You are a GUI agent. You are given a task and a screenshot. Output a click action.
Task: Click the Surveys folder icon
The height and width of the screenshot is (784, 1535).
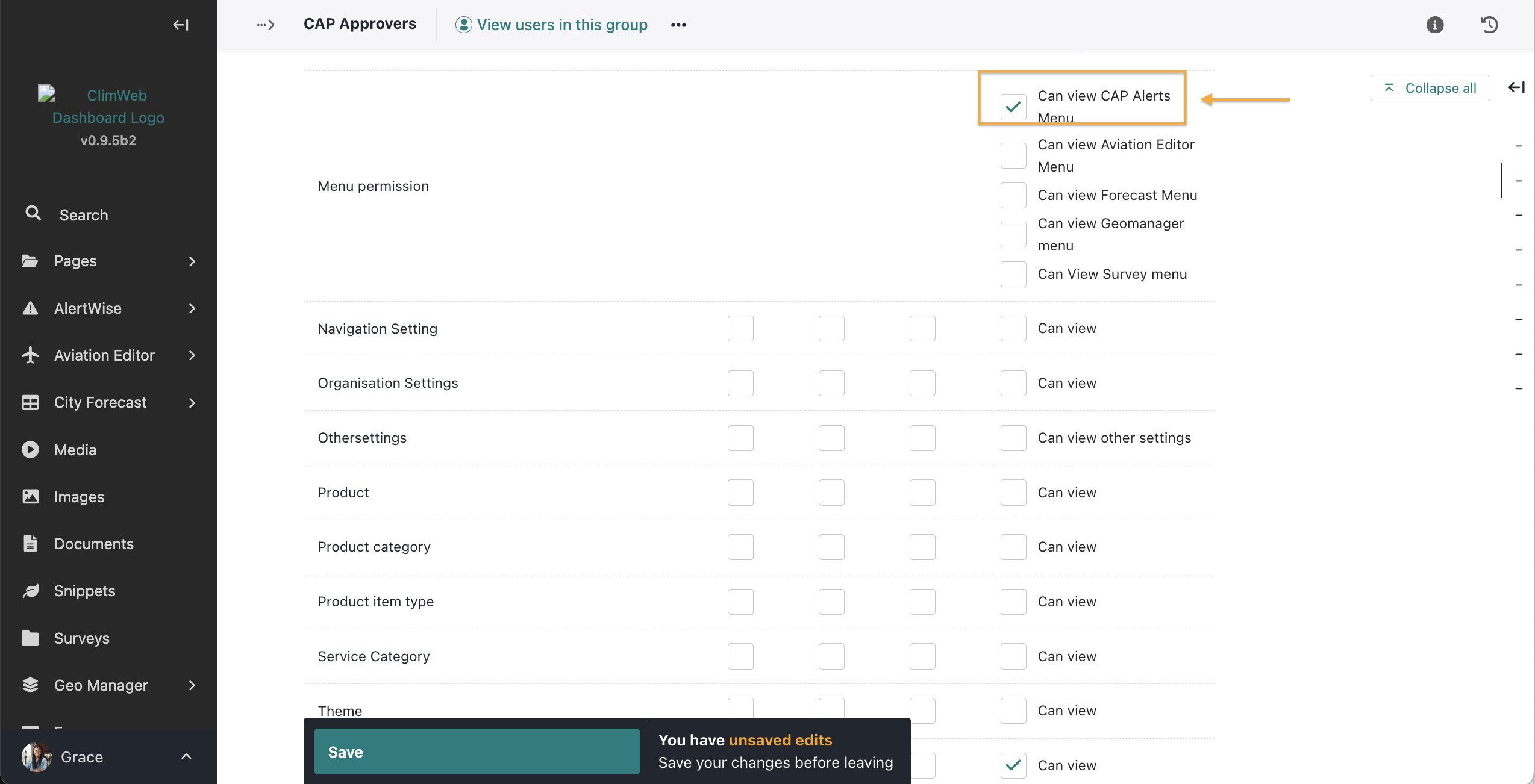(30, 638)
